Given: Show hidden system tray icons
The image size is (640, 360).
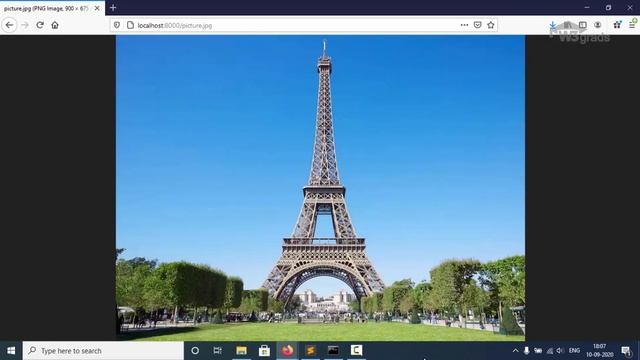Looking at the screenshot, I should tap(516, 351).
